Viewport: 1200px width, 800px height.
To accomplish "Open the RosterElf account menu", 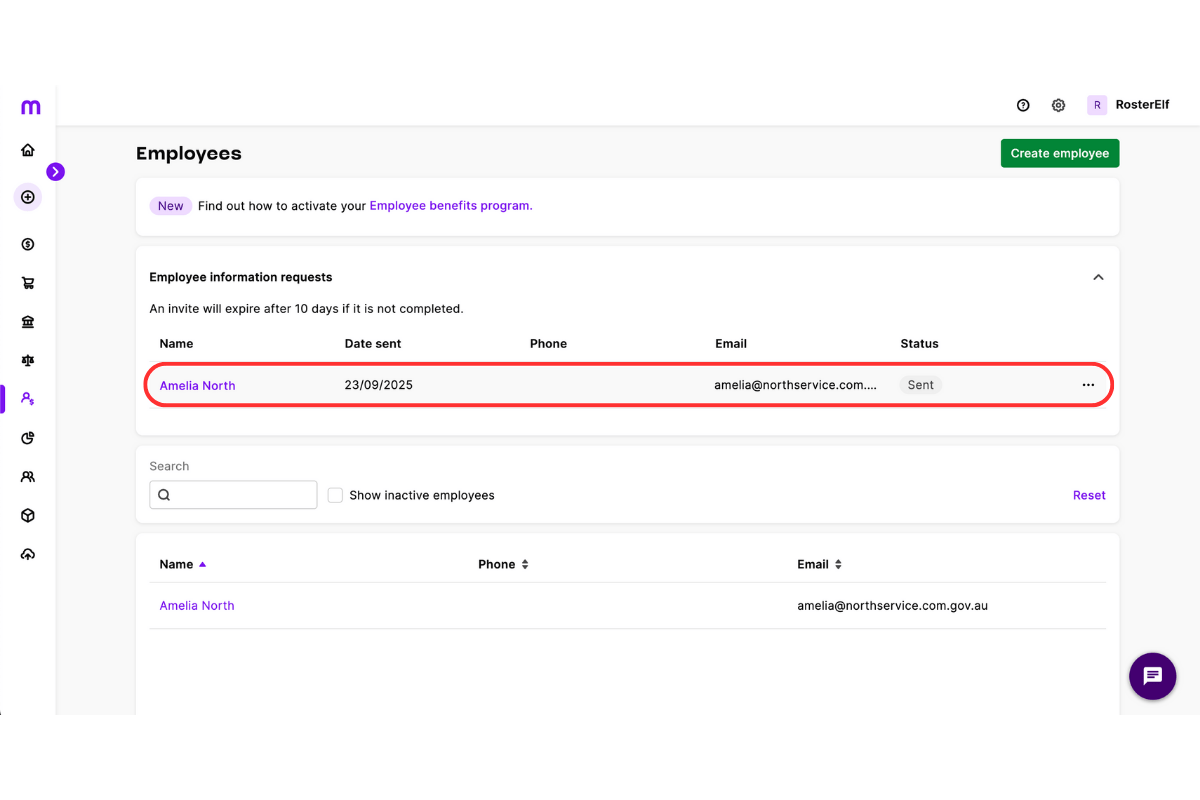I will [1128, 104].
